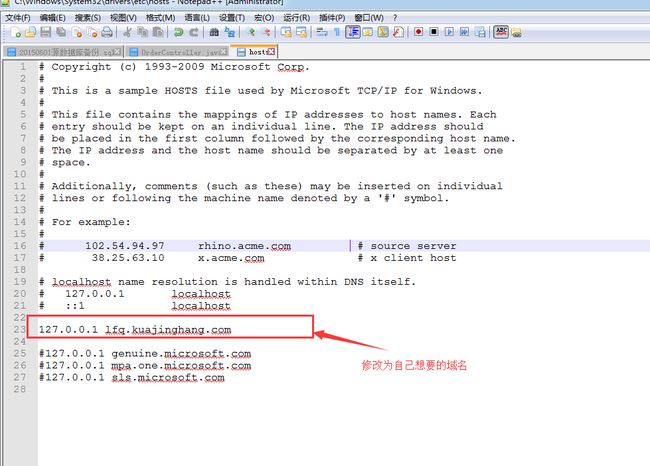Select the hosts tab
Screen dimensions: 650x466
pyautogui.click(x=254, y=52)
